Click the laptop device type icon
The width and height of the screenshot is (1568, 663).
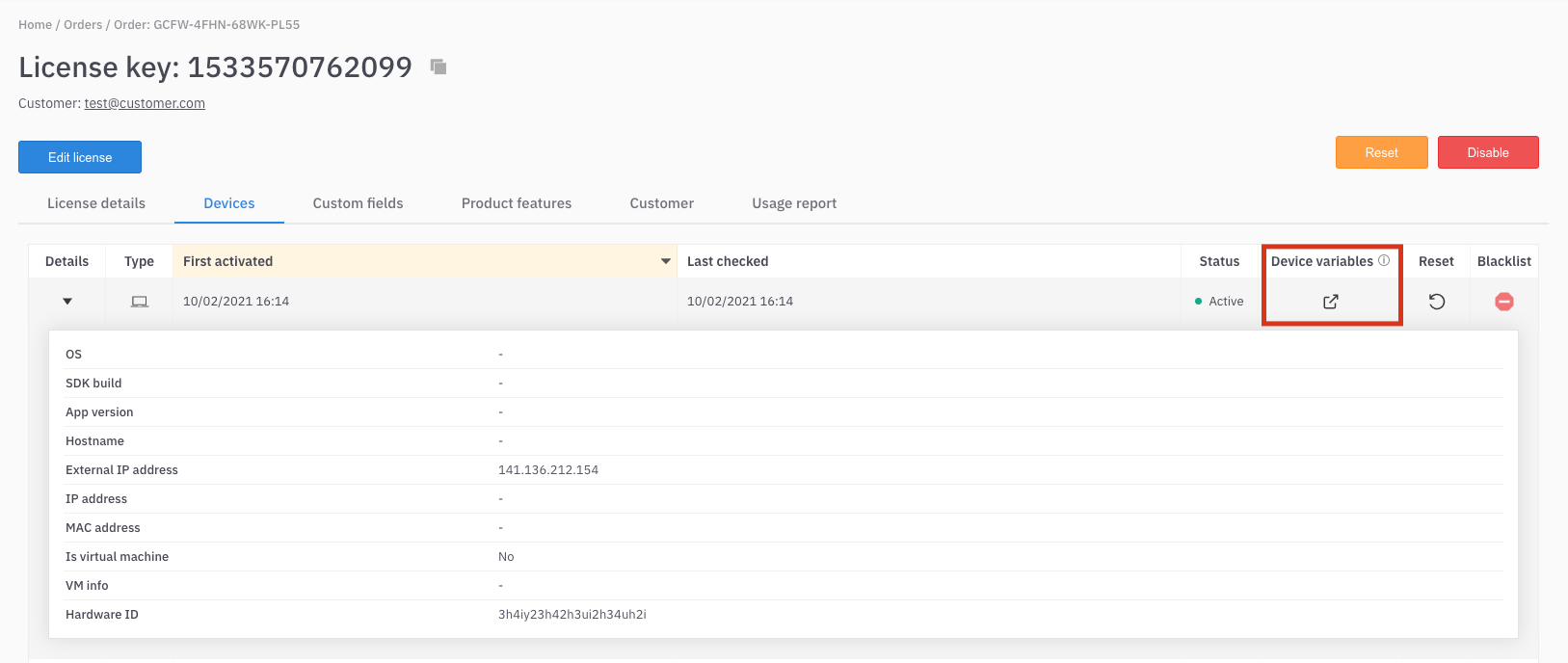click(140, 302)
